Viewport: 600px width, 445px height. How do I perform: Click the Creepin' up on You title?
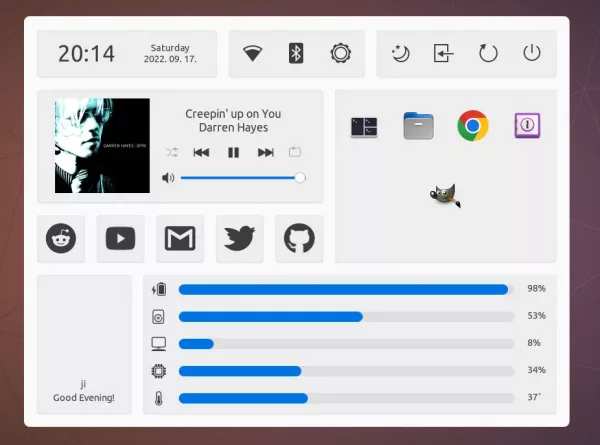(233, 114)
